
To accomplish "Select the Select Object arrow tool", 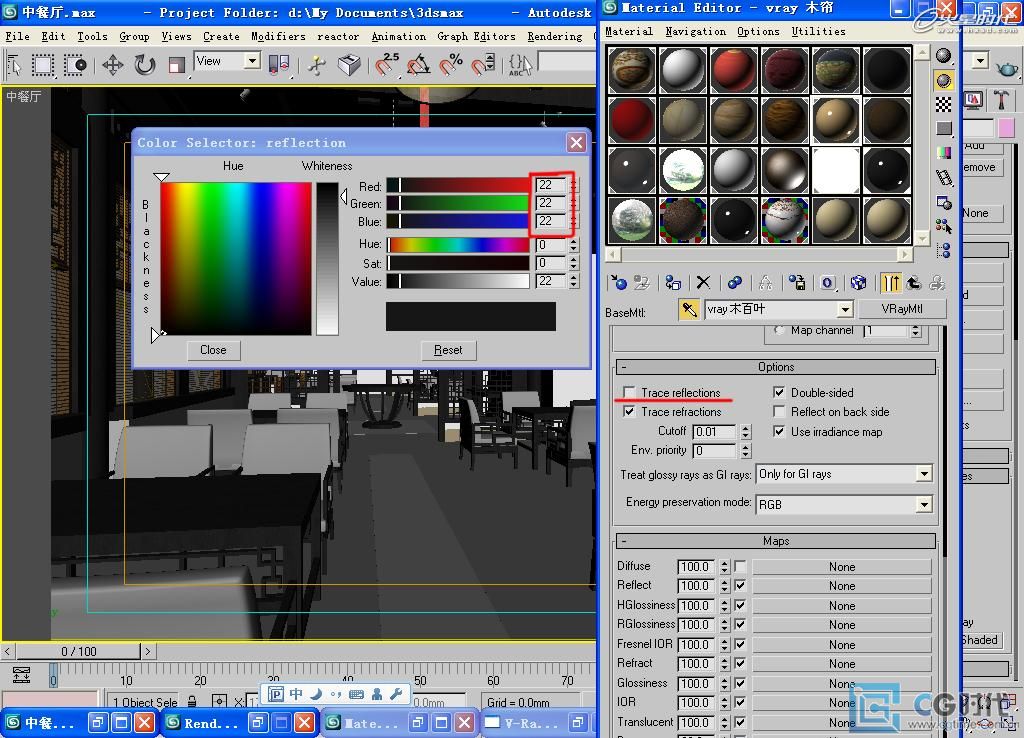I will tap(14, 65).
